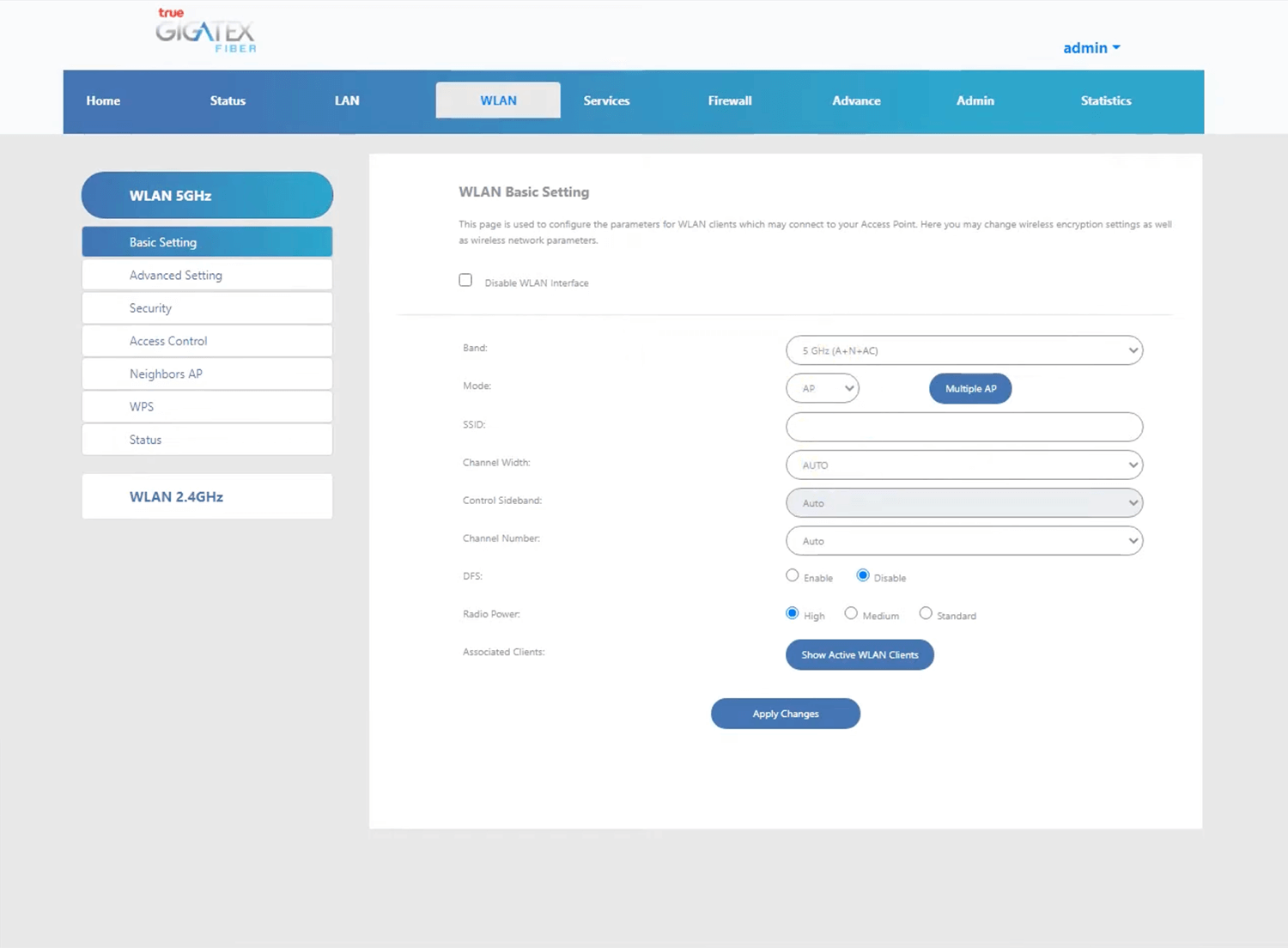The width and height of the screenshot is (1288, 948).
Task: Open the admin account dropdown
Action: (x=1091, y=48)
